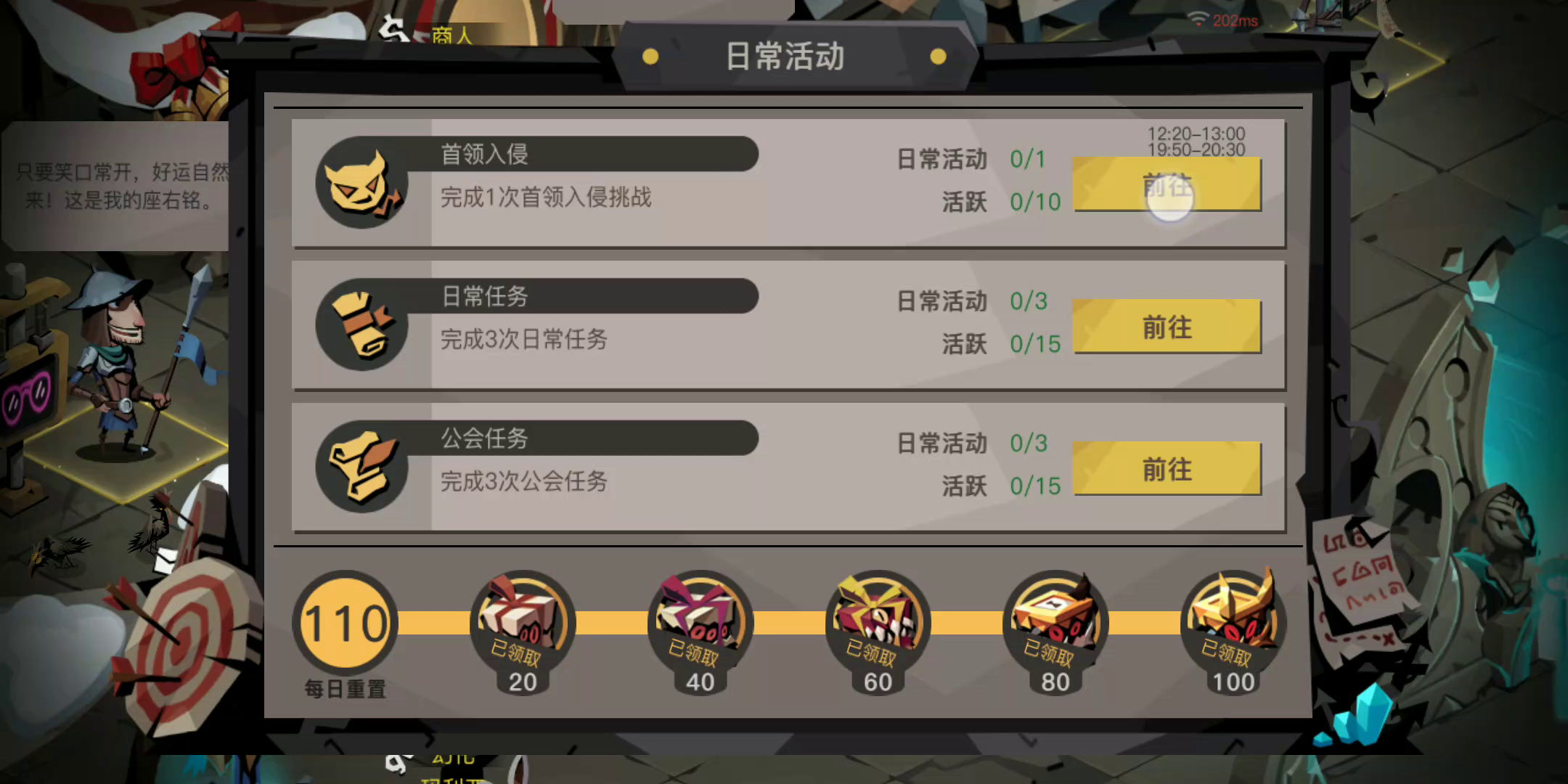This screenshot has width=1568, height=784.
Task: Click the orange activity progress bar
Action: tap(790, 623)
